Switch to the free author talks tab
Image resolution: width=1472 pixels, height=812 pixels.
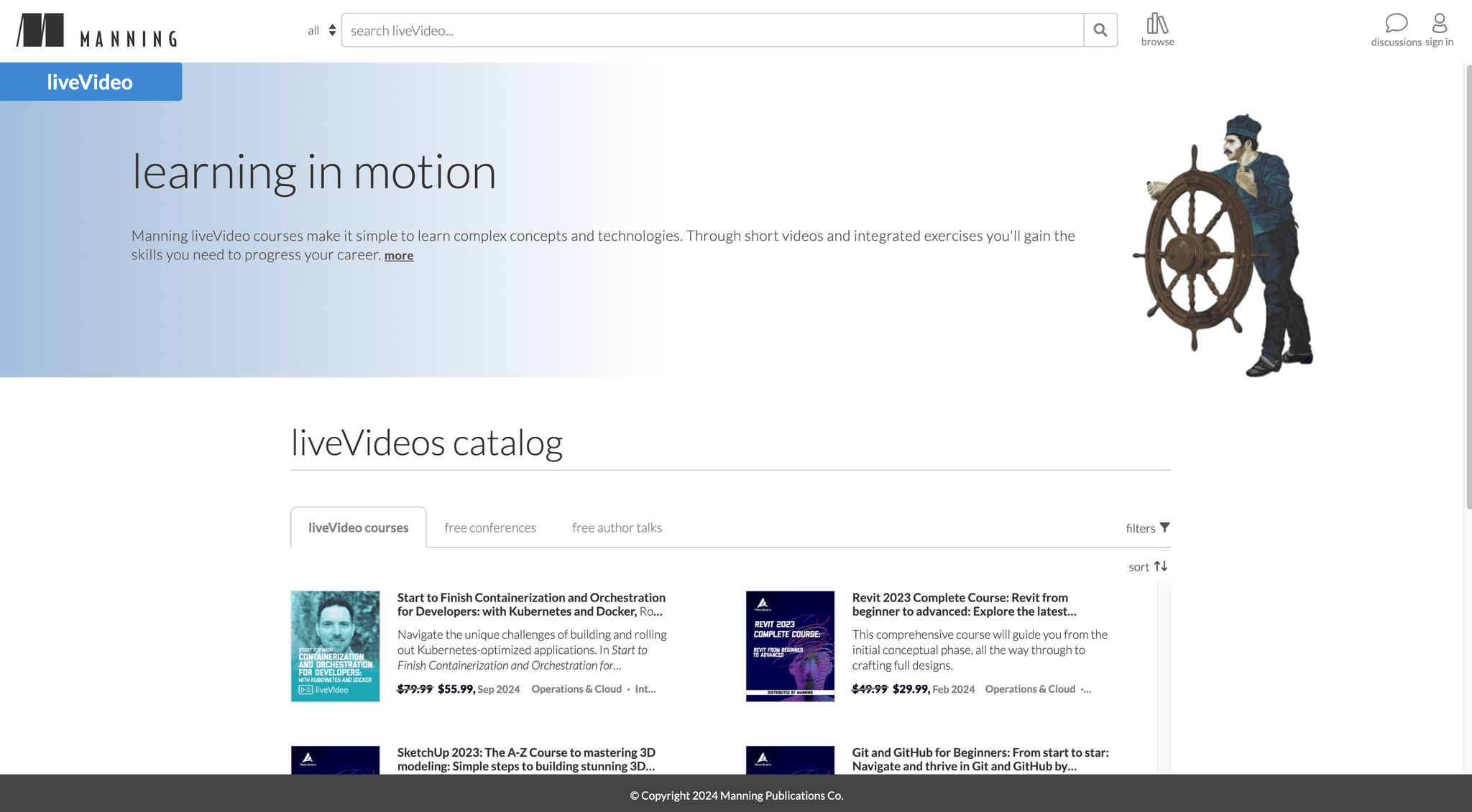(x=617, y=527)
